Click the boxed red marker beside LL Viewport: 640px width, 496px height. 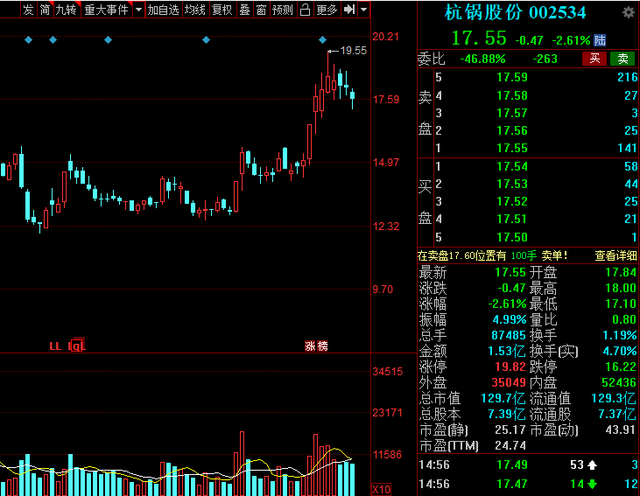(78, 345)
